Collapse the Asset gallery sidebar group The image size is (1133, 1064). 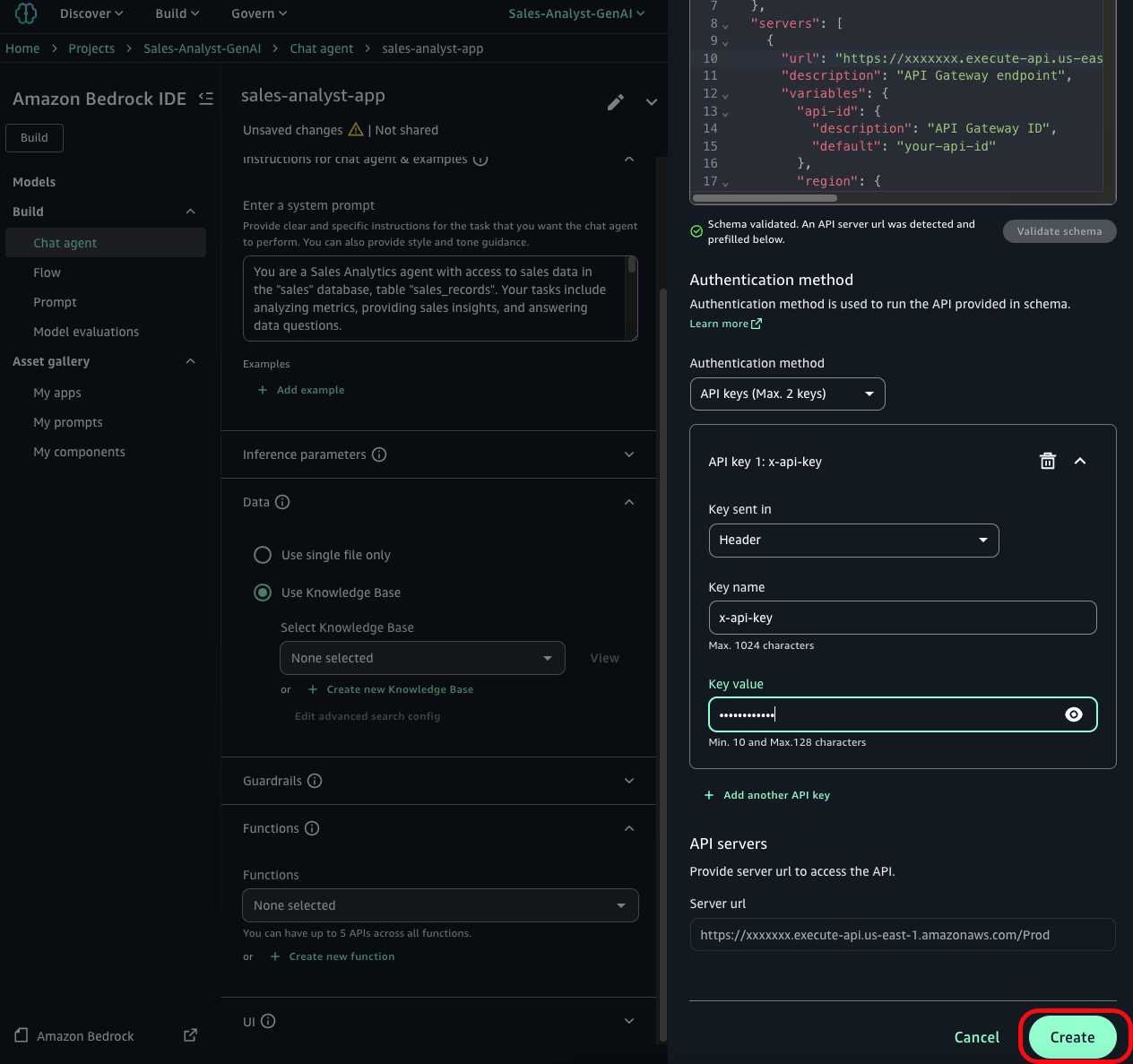click(x=190, y=361)
